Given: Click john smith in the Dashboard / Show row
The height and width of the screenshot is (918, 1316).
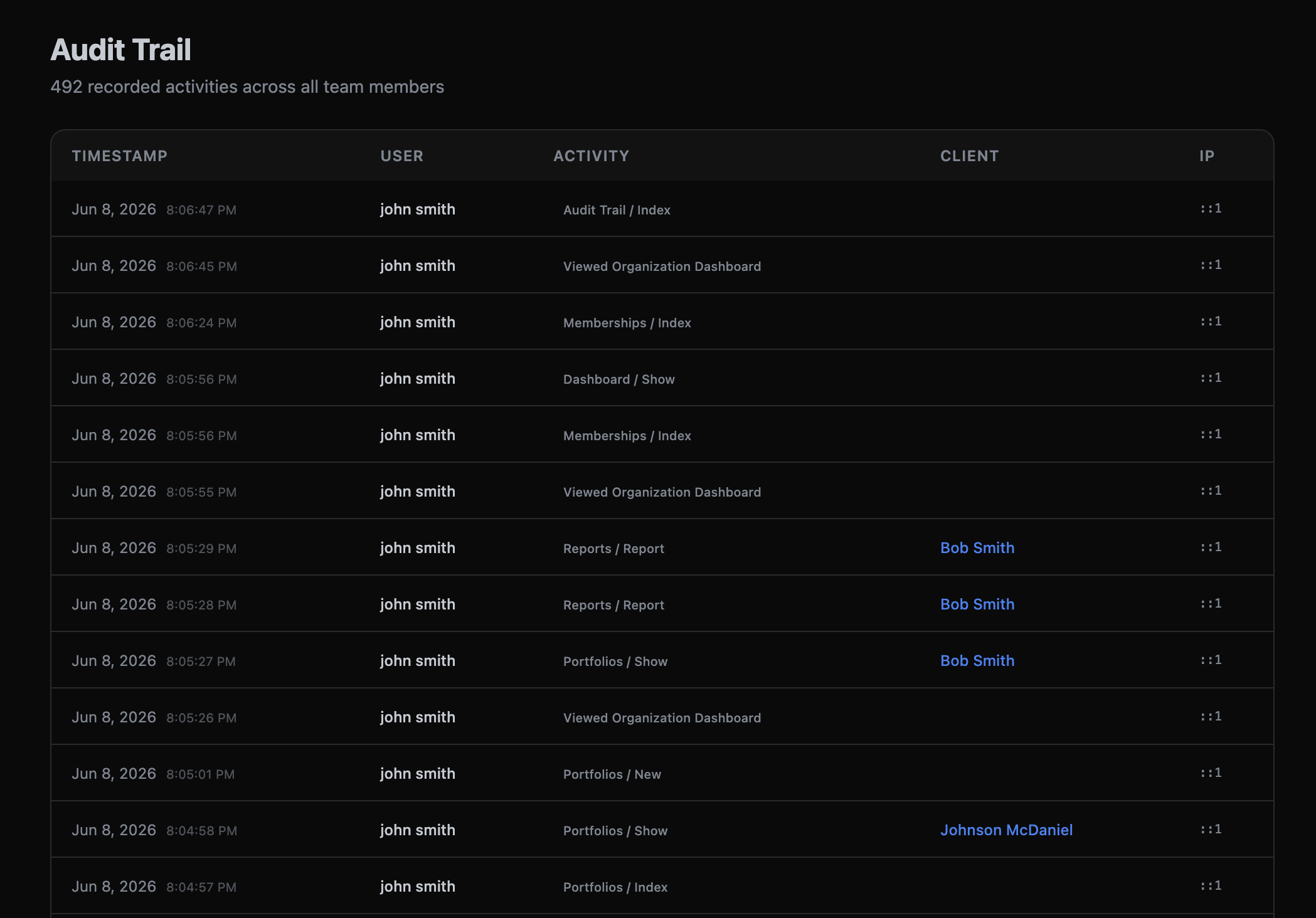Looking at the screenshot, I should 418,379.
